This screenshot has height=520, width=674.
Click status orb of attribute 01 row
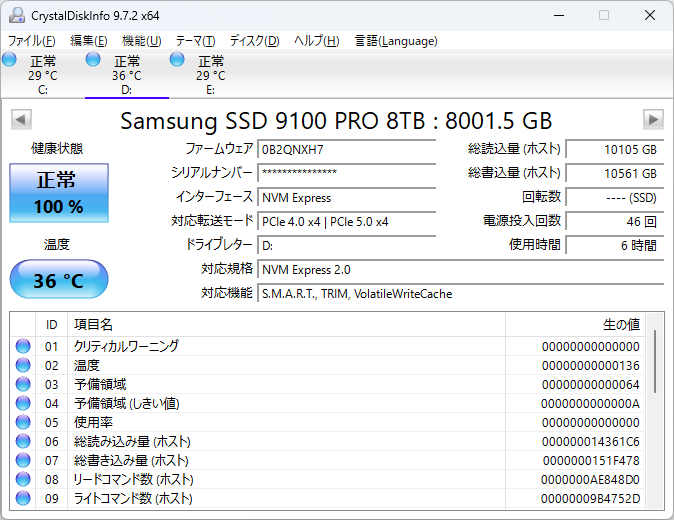click(23, 346)
